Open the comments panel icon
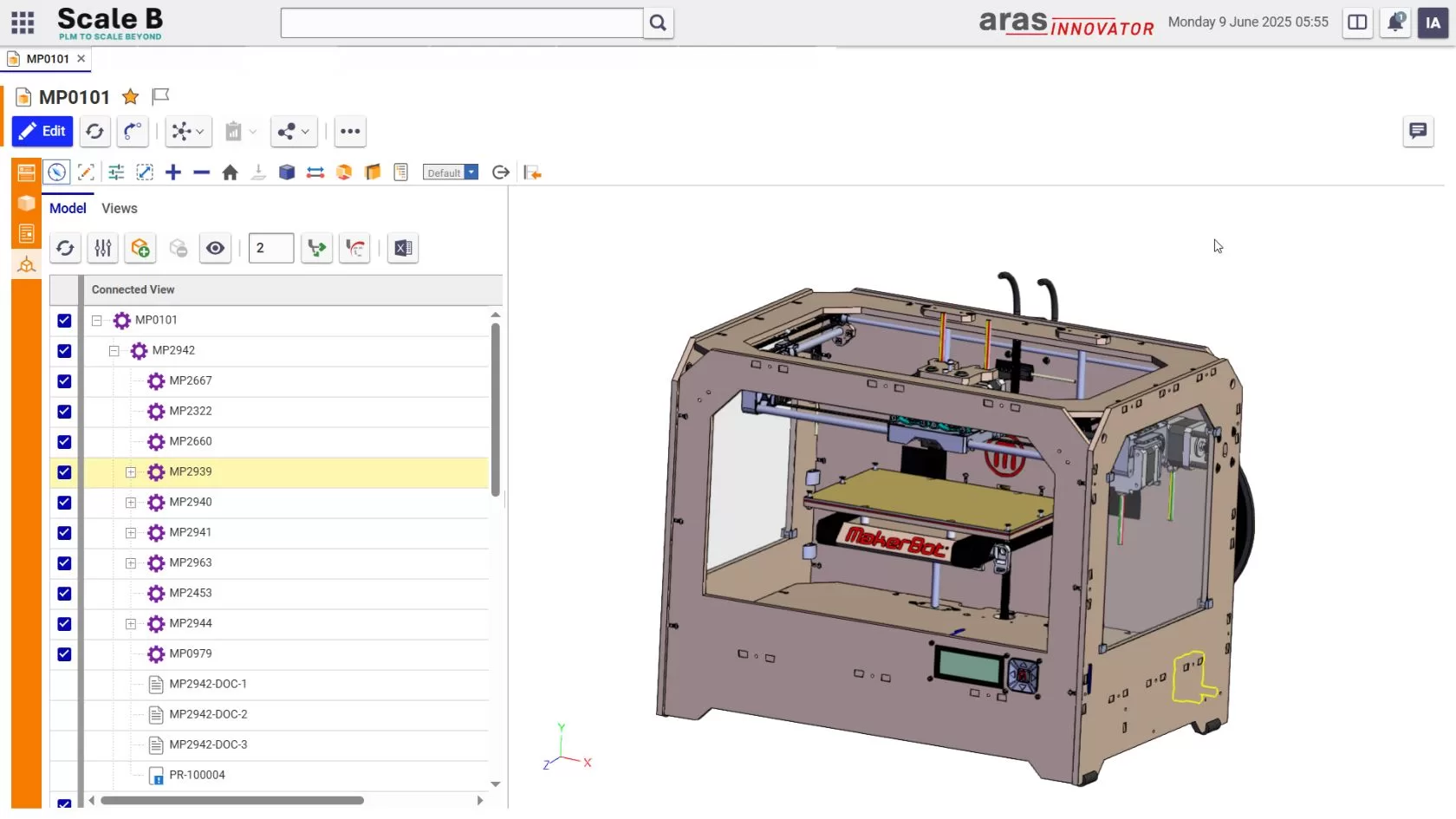The image size is (1456, 819). pyautogui.click(x=1418, y=131)
